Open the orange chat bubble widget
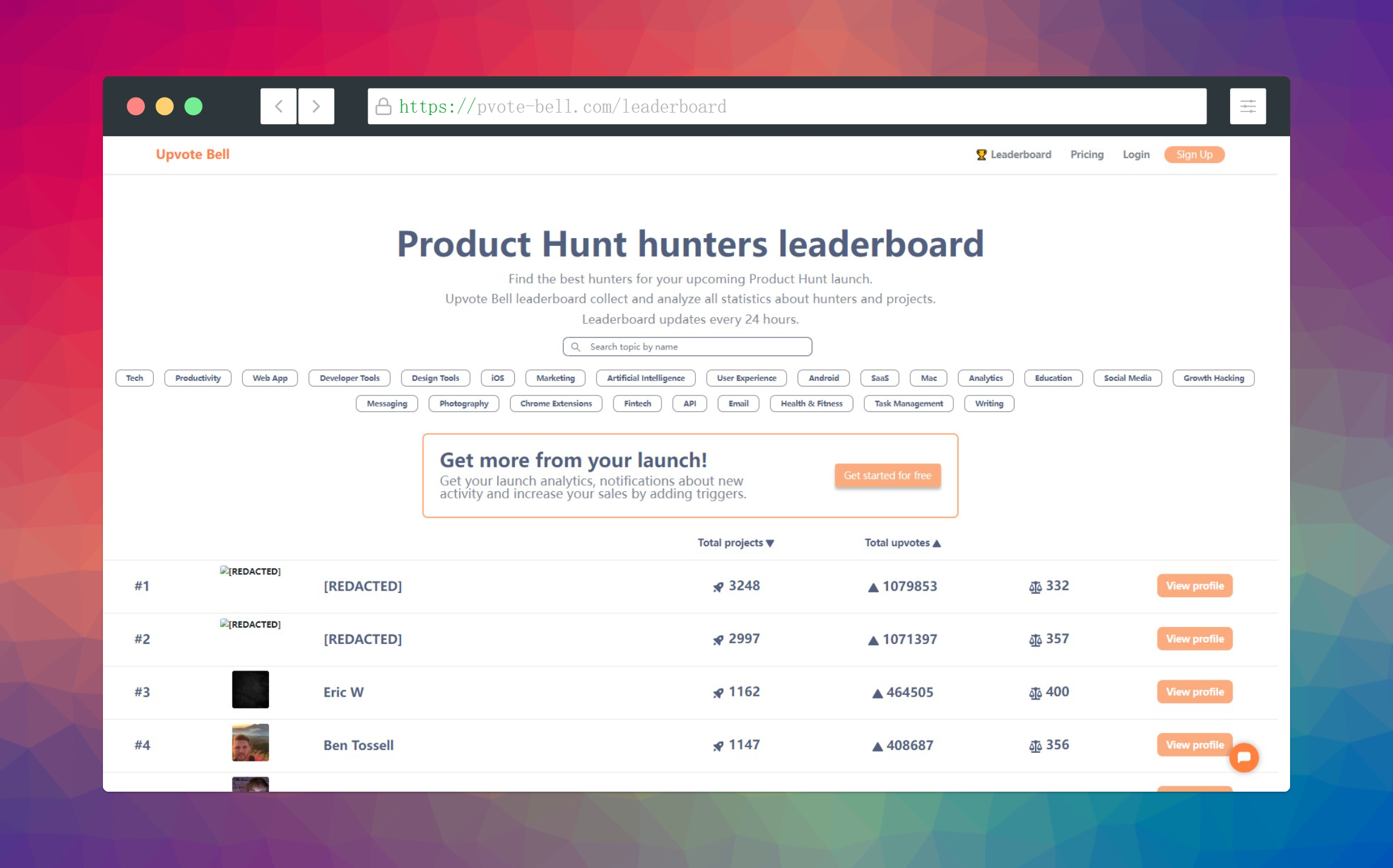Image resolution: width=1393 pixels, height=868 pixels. (1243, 757)
